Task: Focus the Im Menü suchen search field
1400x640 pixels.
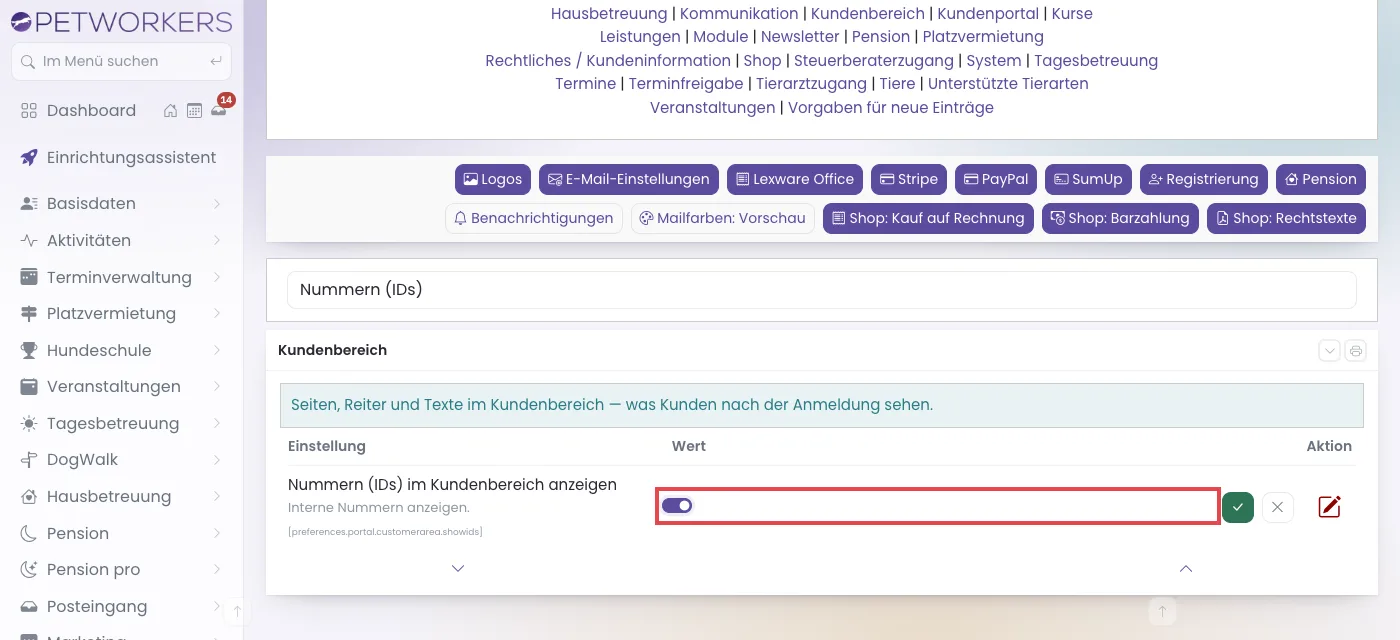Action: click(x=121, y=61)
